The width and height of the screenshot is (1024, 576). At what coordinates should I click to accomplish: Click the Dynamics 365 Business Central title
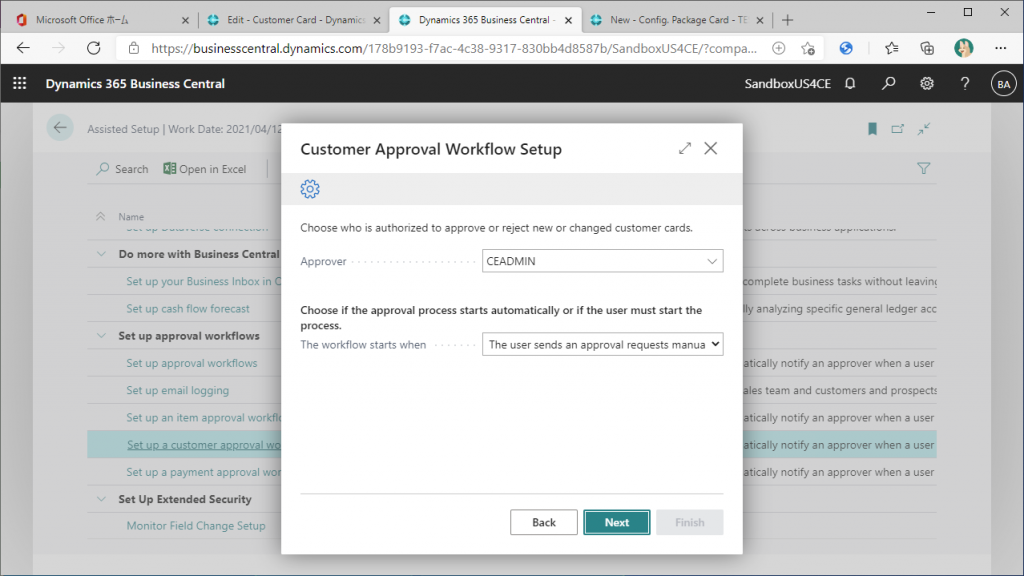tap(135, 84)
